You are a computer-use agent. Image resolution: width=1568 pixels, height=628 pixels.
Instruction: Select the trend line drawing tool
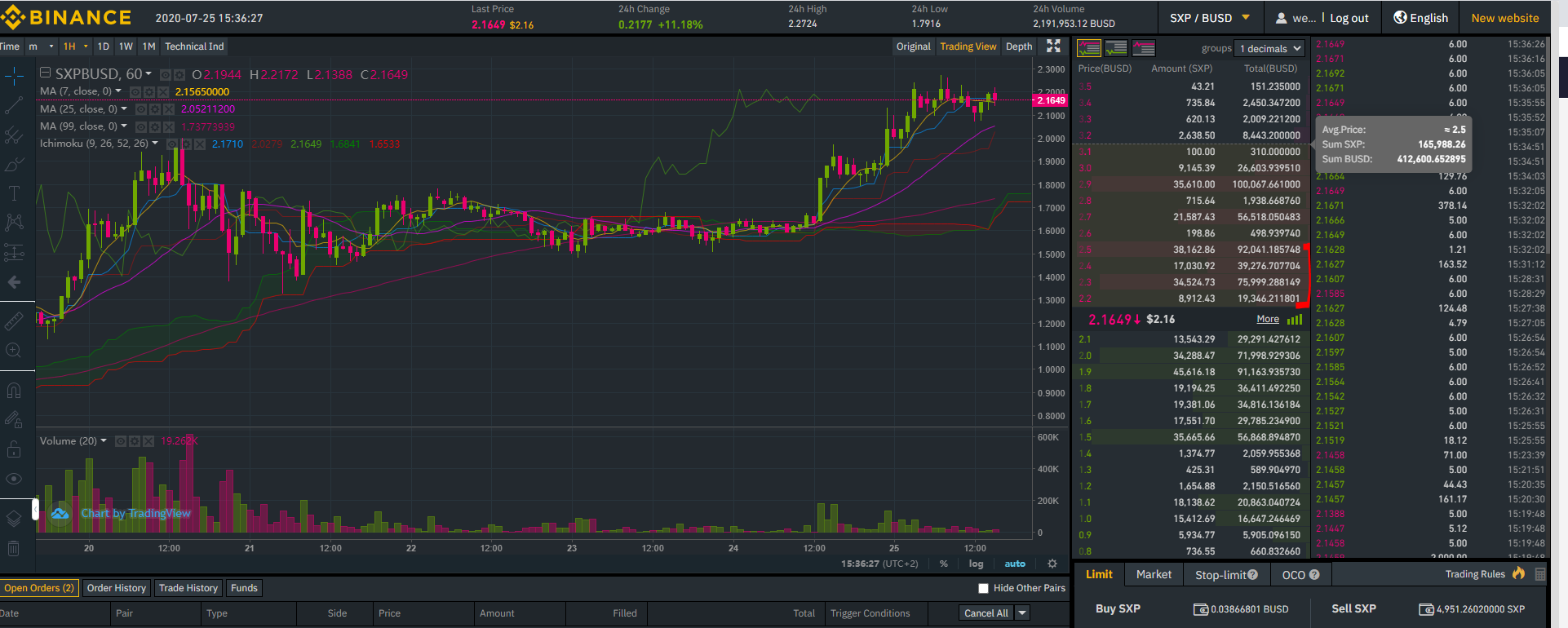[14, 106]
